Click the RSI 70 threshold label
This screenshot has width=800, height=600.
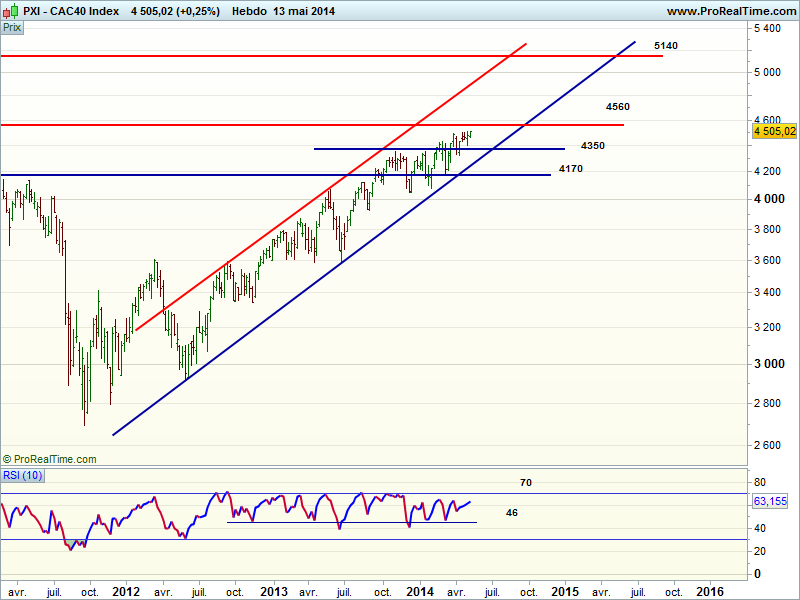525,482
